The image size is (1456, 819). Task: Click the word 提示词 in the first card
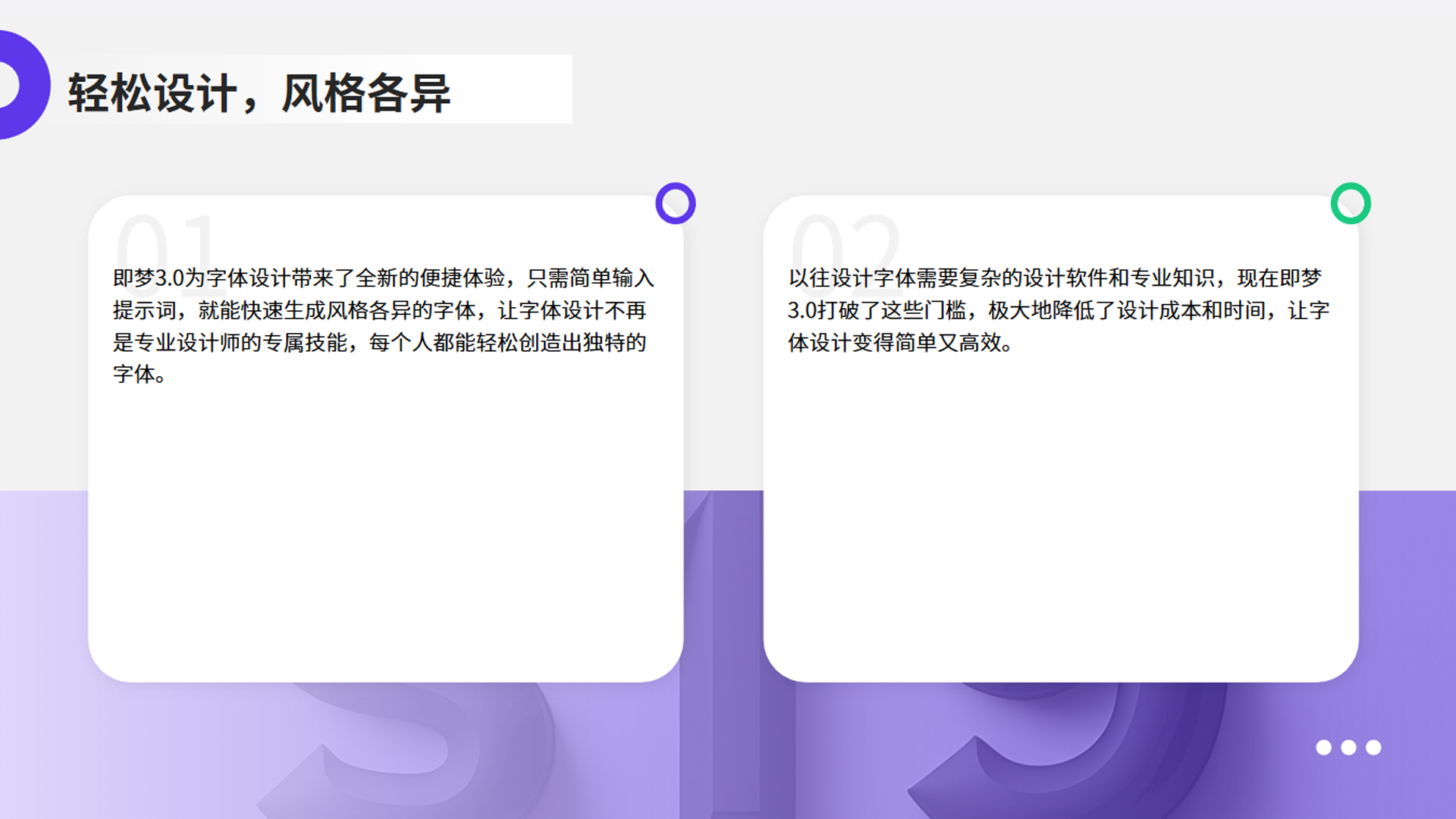[x=145, y=311]
